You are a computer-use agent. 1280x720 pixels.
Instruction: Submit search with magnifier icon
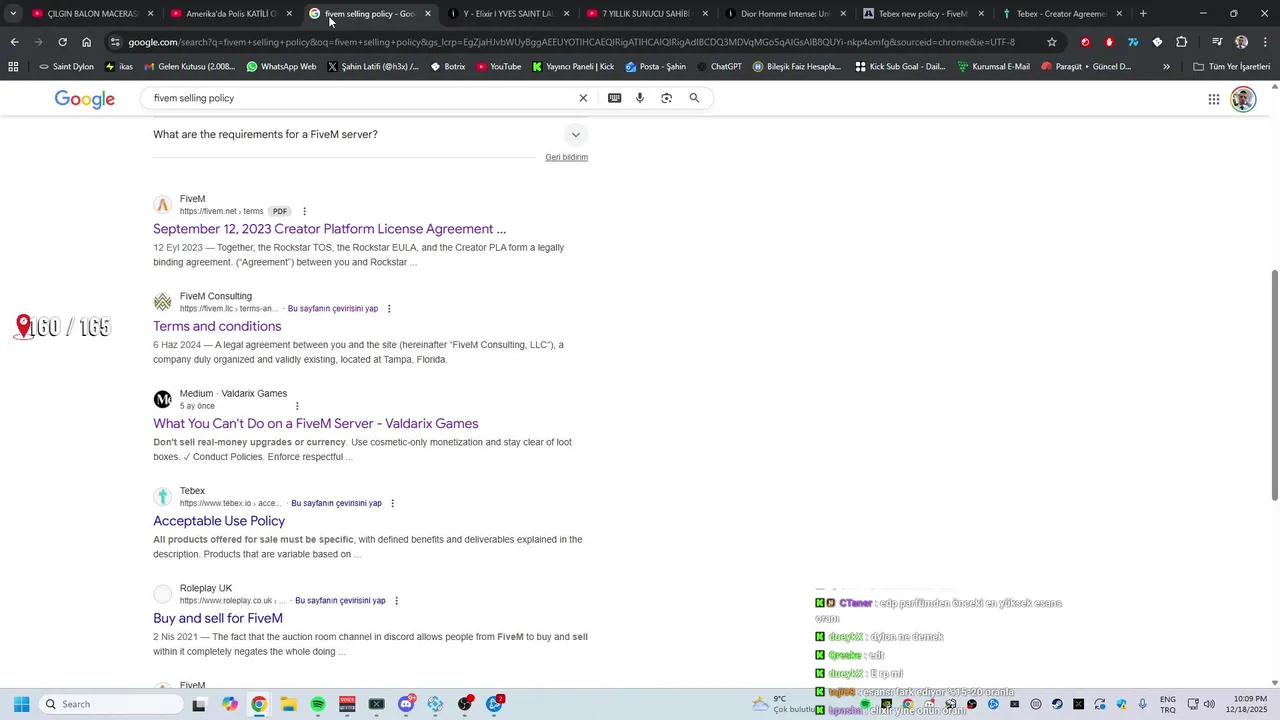[x=694, y=98]
